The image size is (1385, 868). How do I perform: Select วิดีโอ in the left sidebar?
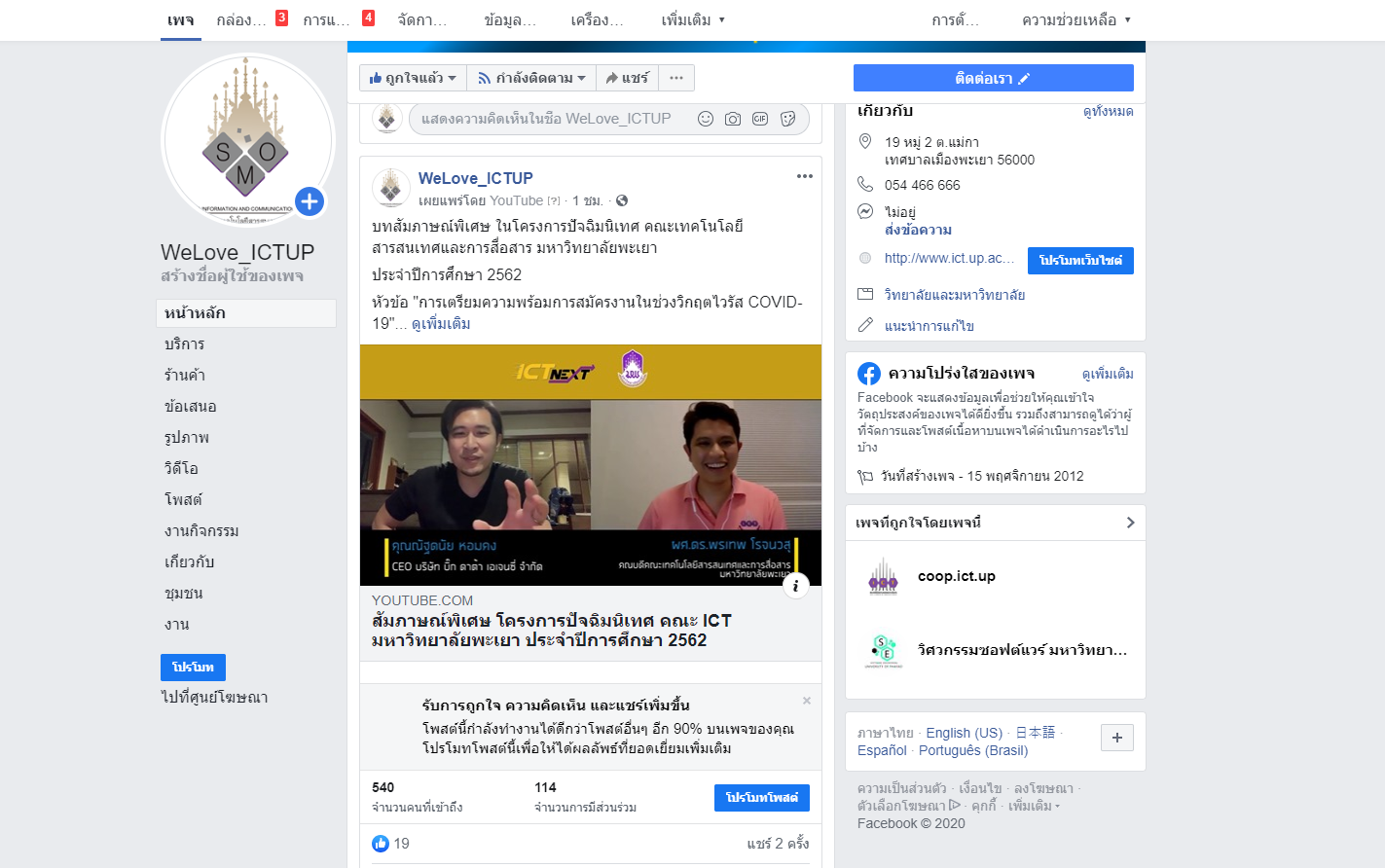182,468
